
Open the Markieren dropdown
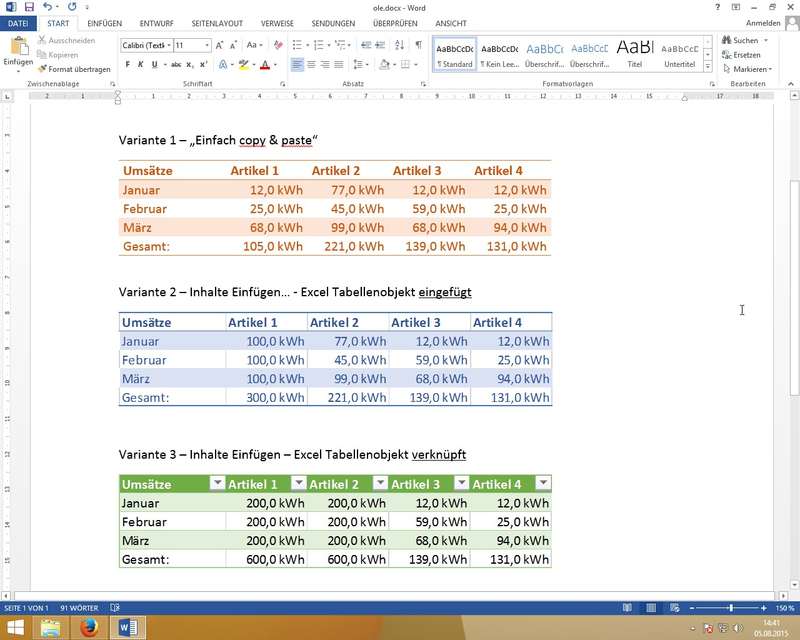[771, 69]
